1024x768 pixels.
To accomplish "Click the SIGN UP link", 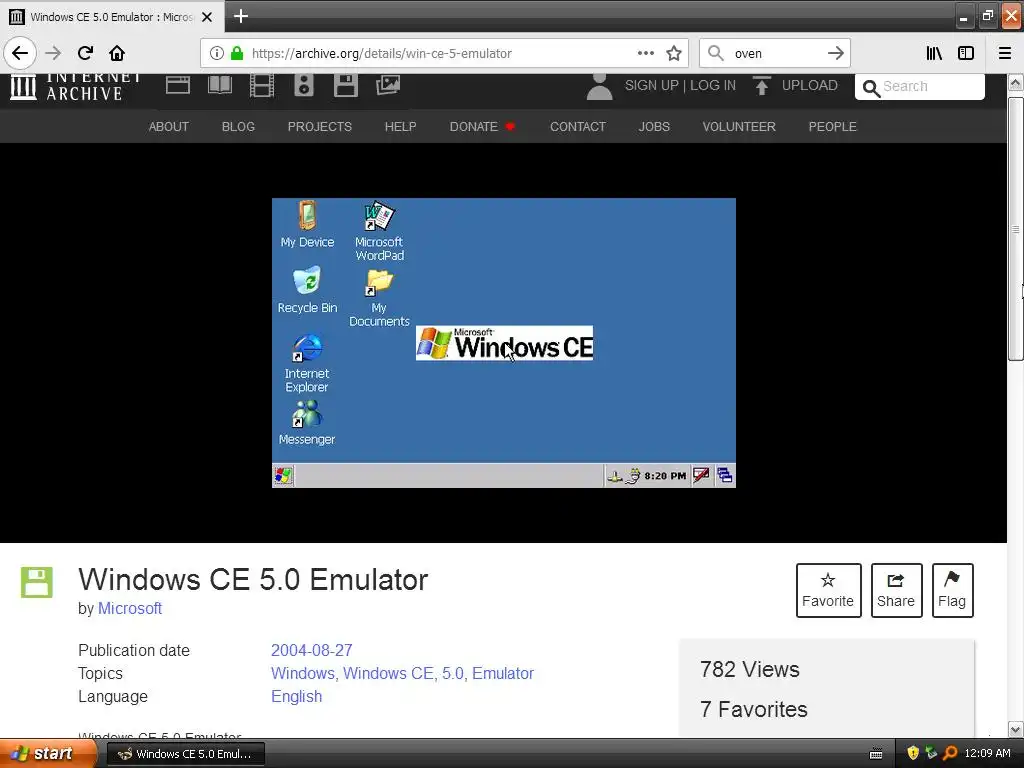I will point(651,86).
